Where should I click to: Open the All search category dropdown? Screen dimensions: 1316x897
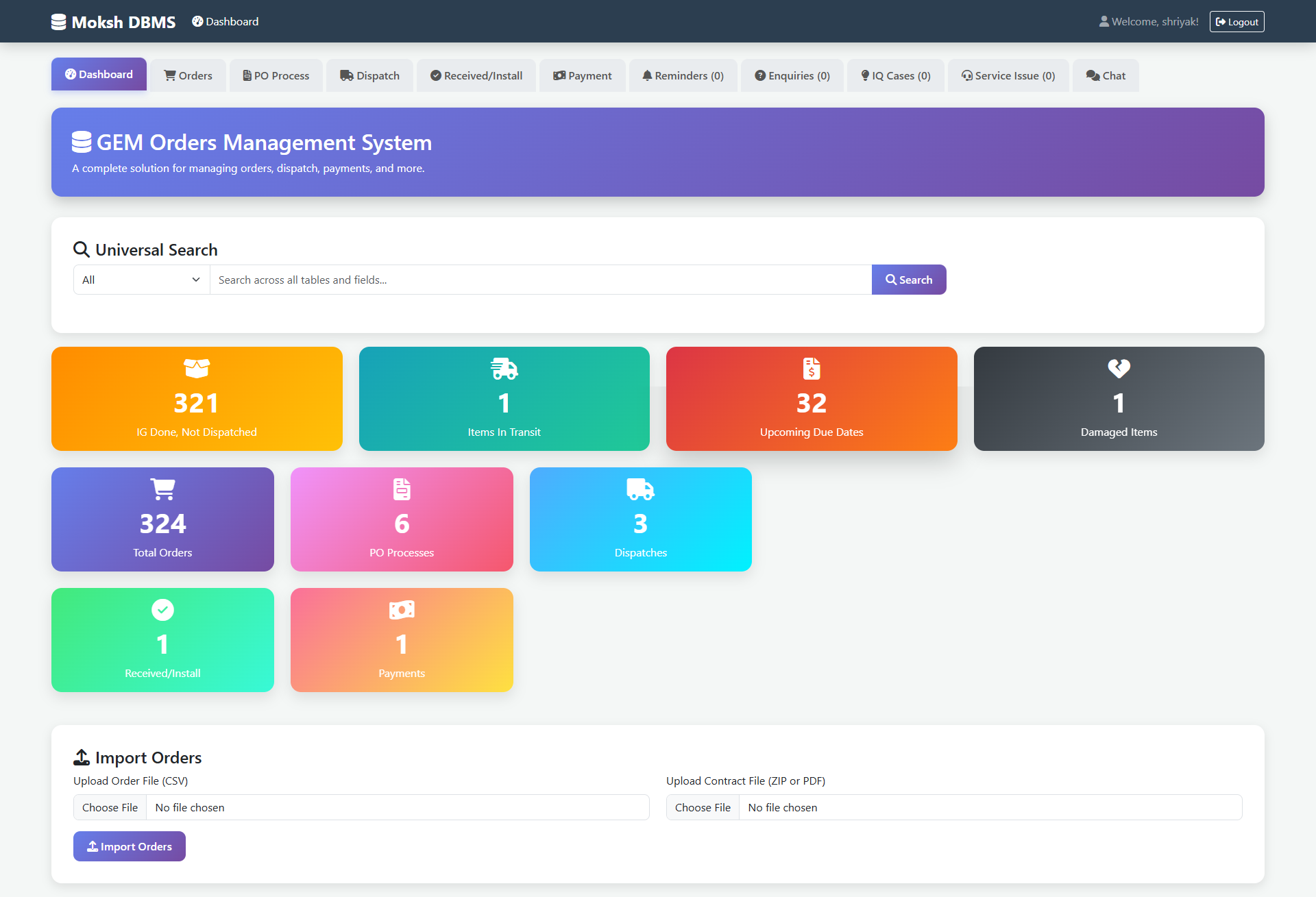[141, 280]
